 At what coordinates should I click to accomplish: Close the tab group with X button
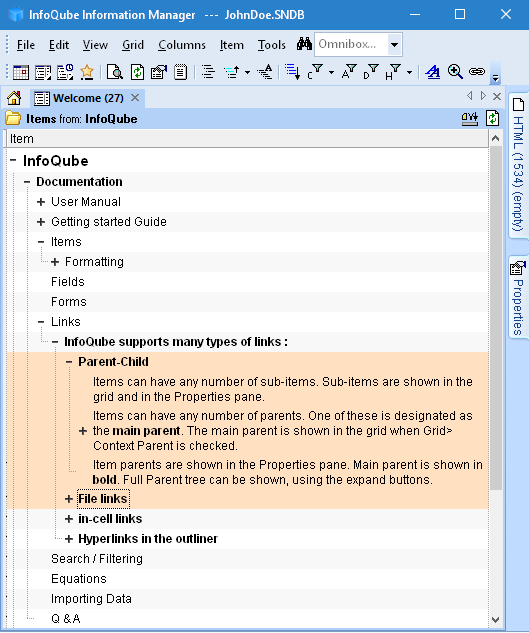(x=497, y=96)
